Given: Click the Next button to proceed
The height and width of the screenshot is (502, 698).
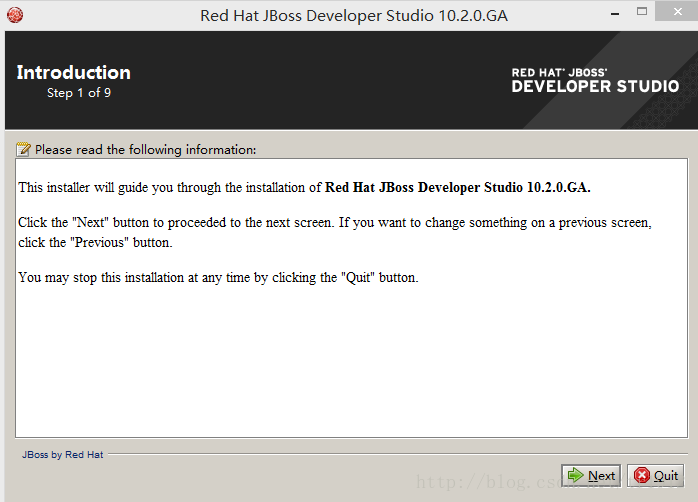Looking at the screenshot, I should click(591, 476).
